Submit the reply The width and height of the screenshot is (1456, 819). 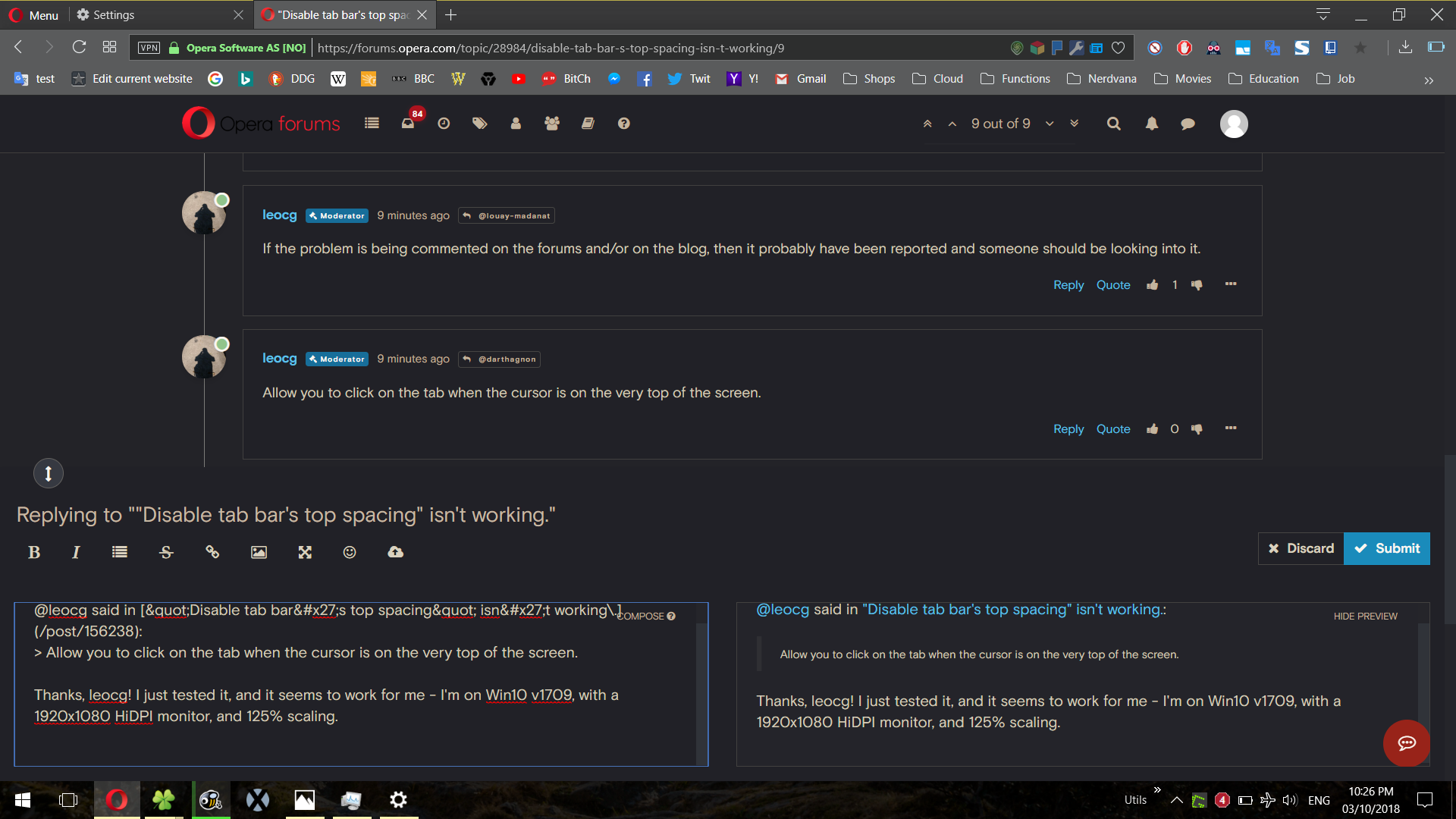pos(1386,548)
